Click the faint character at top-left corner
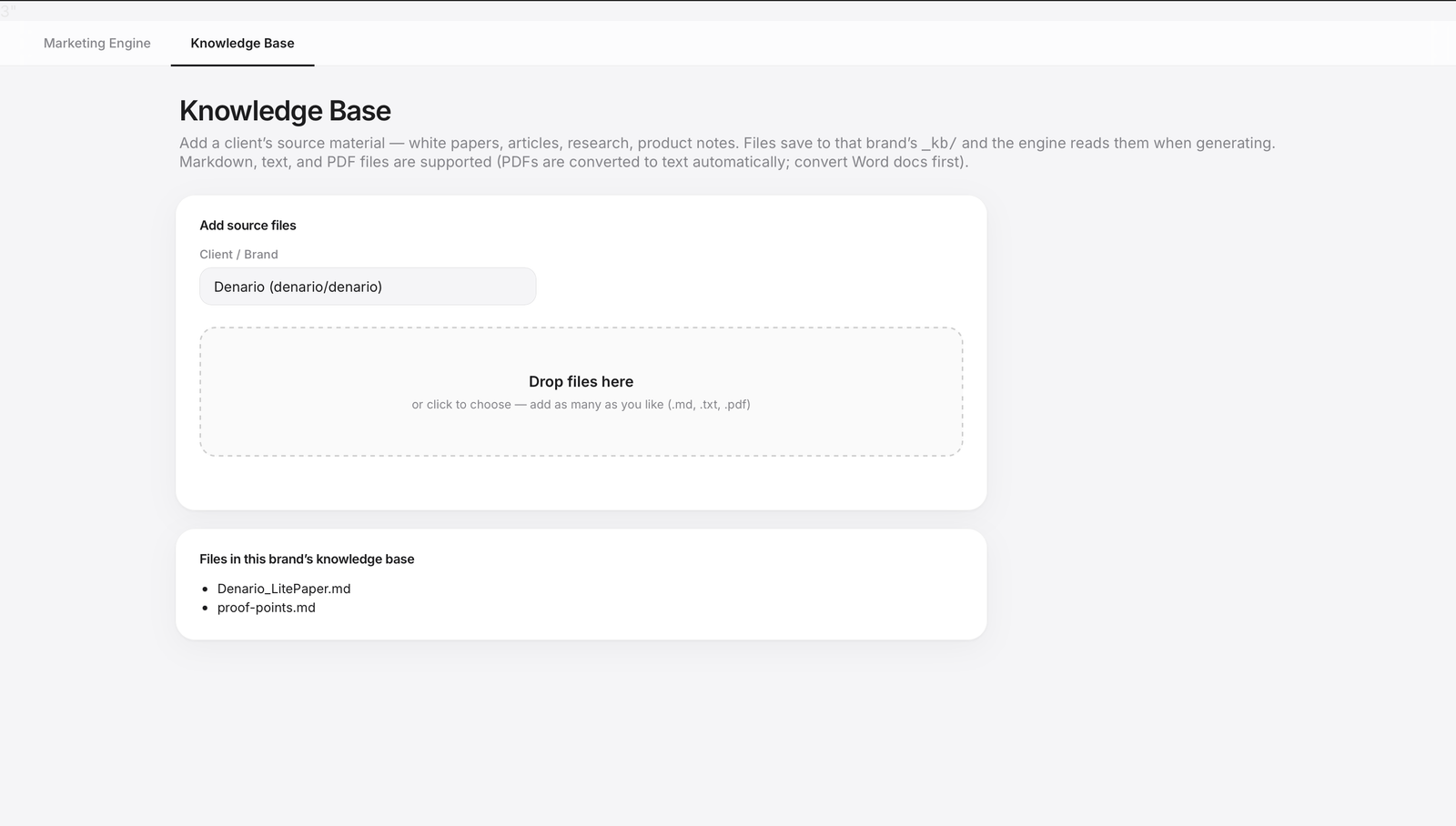The height and width of the screenshot is (826, 1456). click(8, 11)
